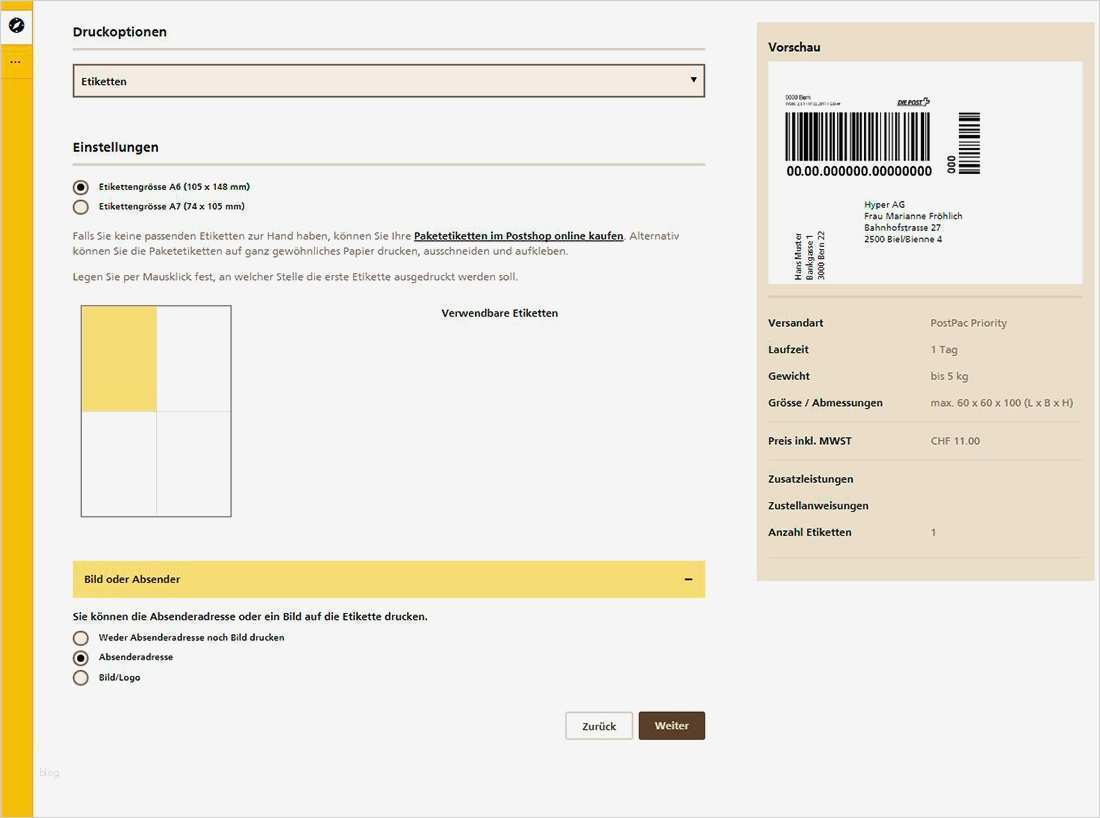This screenshot has height=818, width=1100.
Task: Open the Etiketten print options dropdown
Action: click(x=388, y=81)
